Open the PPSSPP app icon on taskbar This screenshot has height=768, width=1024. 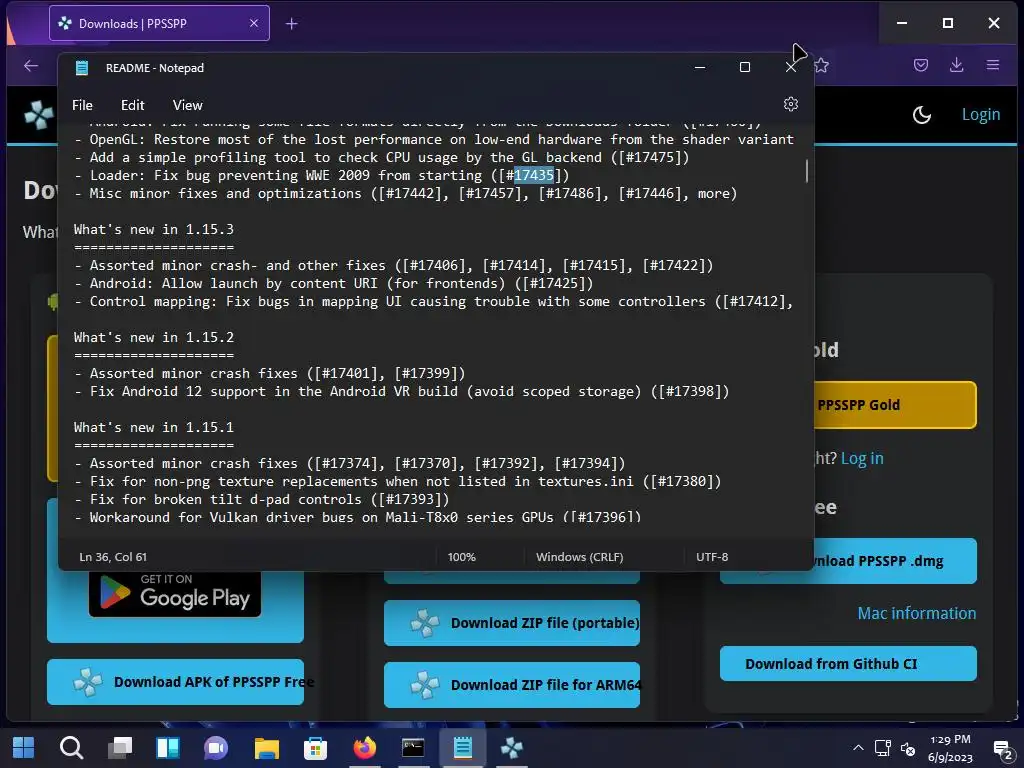pyautogui.click(x=511, y=748)
